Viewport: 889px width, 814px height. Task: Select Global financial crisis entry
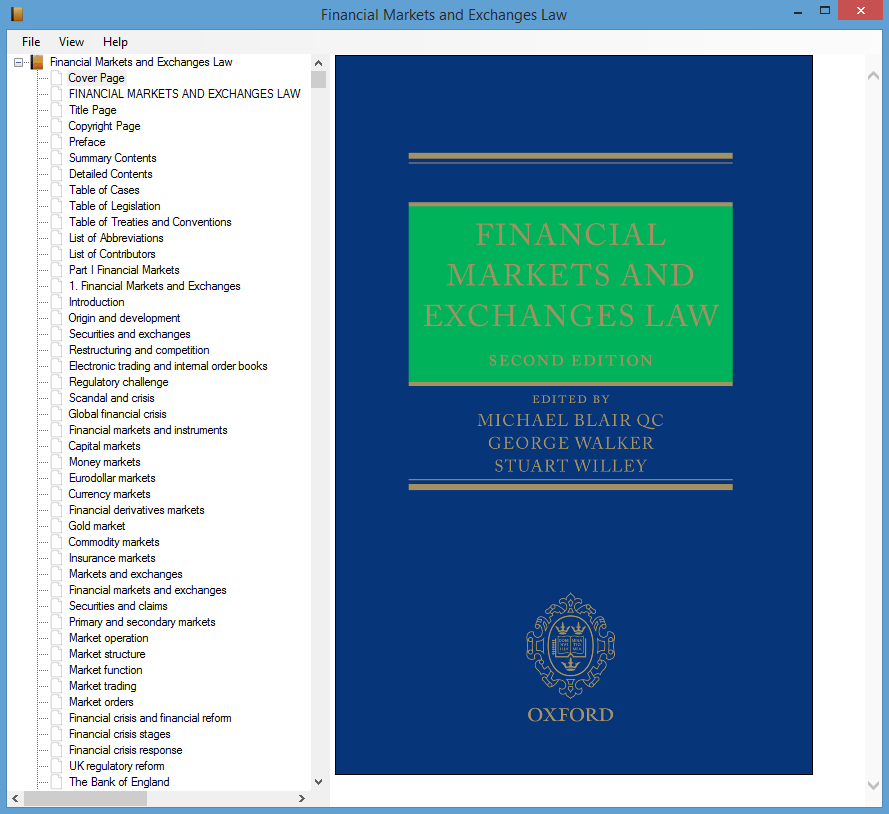point(117,414)
